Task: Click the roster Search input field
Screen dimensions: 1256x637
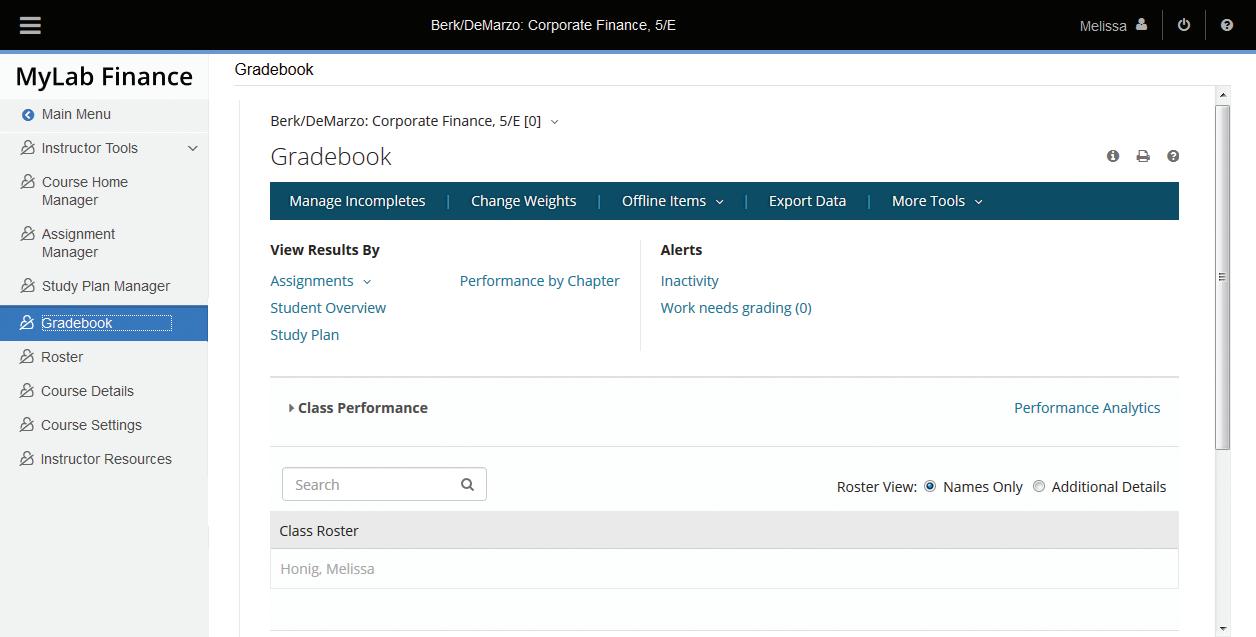Action: pos(370,484)
